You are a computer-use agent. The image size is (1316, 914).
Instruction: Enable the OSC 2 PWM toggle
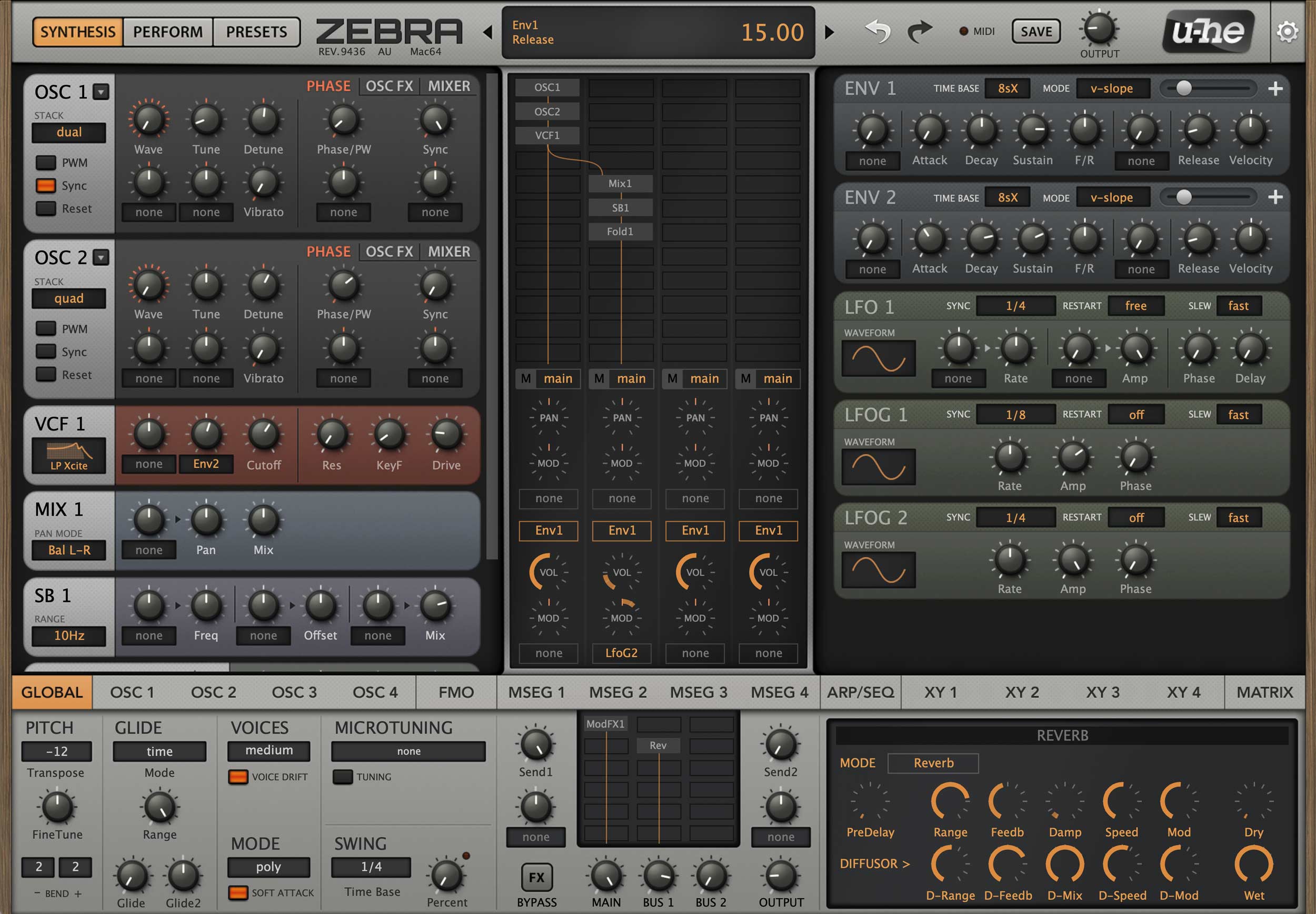(x=46, y=329)
